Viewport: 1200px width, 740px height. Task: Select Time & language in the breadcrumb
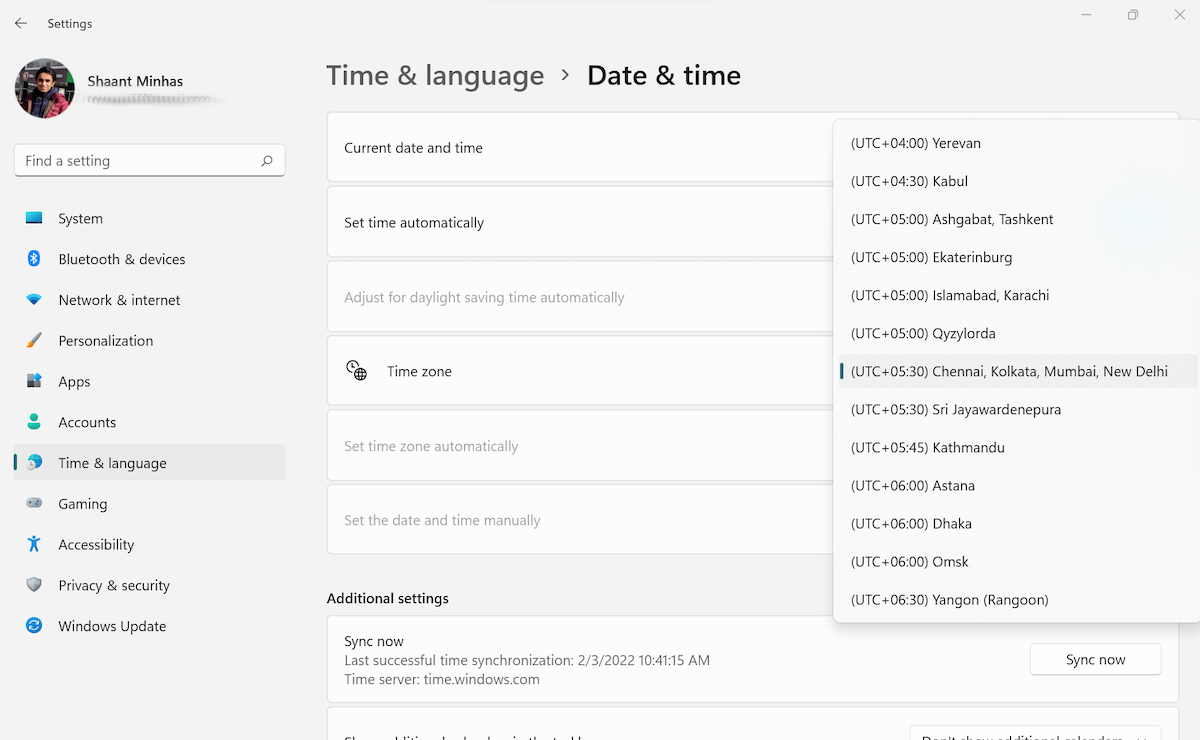click(x=435, y=75)
